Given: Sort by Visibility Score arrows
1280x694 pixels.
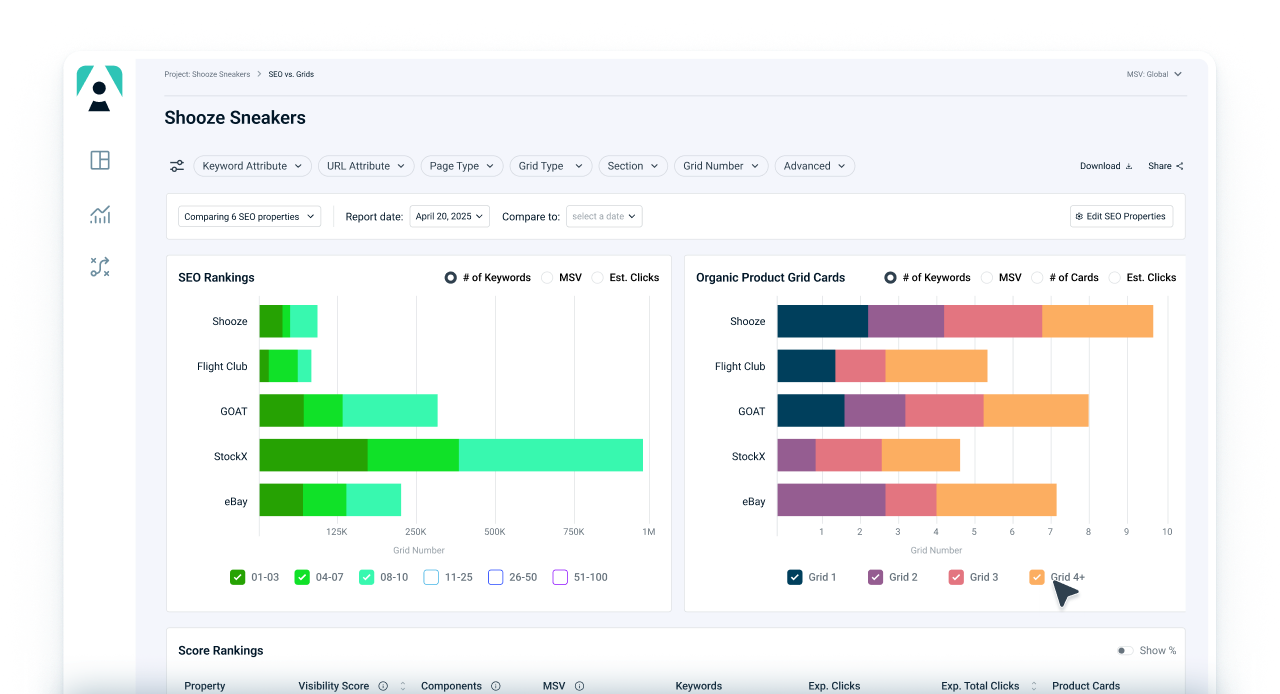Looking at the screenshot, I should (x=403, y=686).
